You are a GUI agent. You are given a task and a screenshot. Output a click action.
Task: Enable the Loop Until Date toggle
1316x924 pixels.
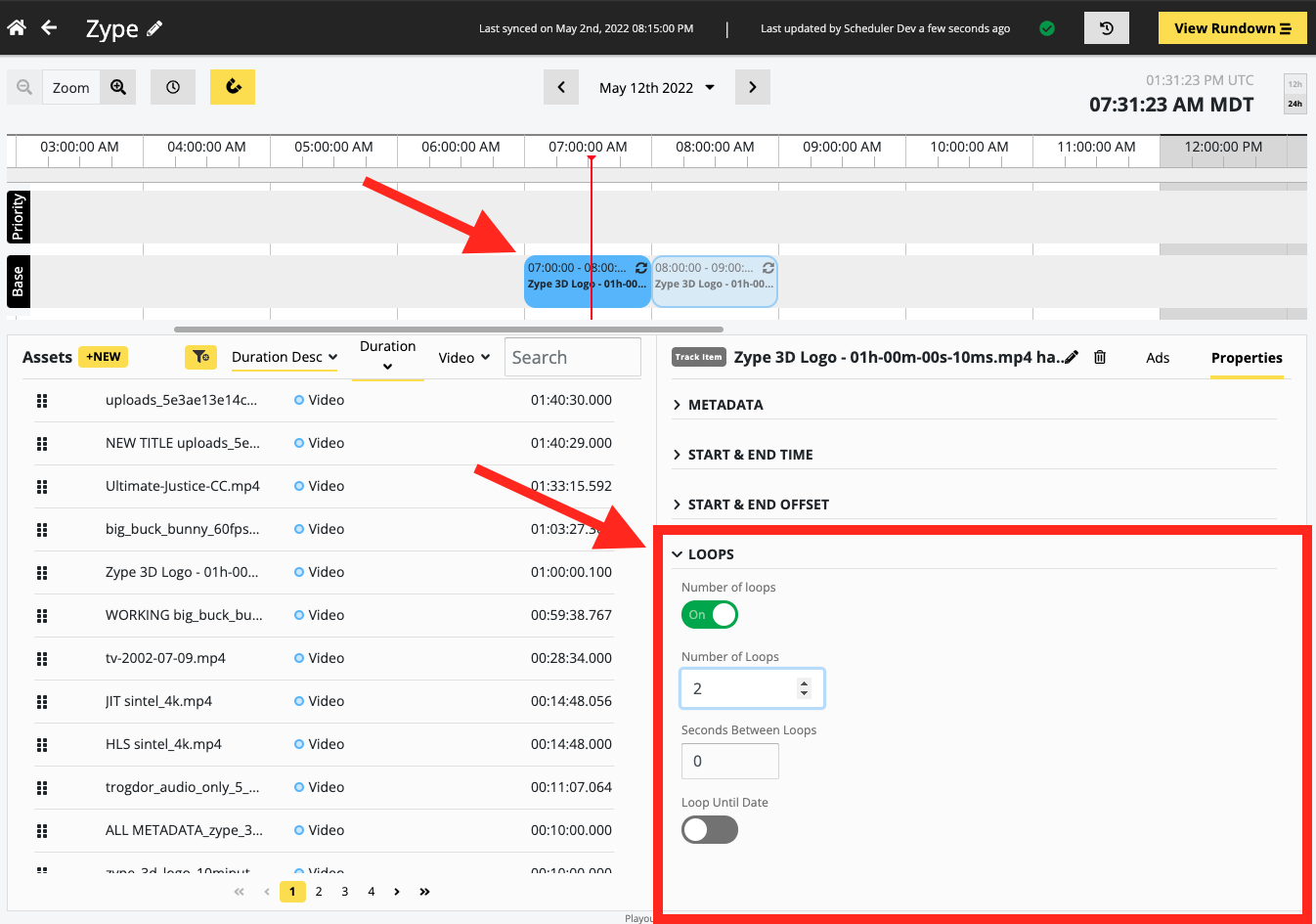pyautogui.click(x=710, y=830)
